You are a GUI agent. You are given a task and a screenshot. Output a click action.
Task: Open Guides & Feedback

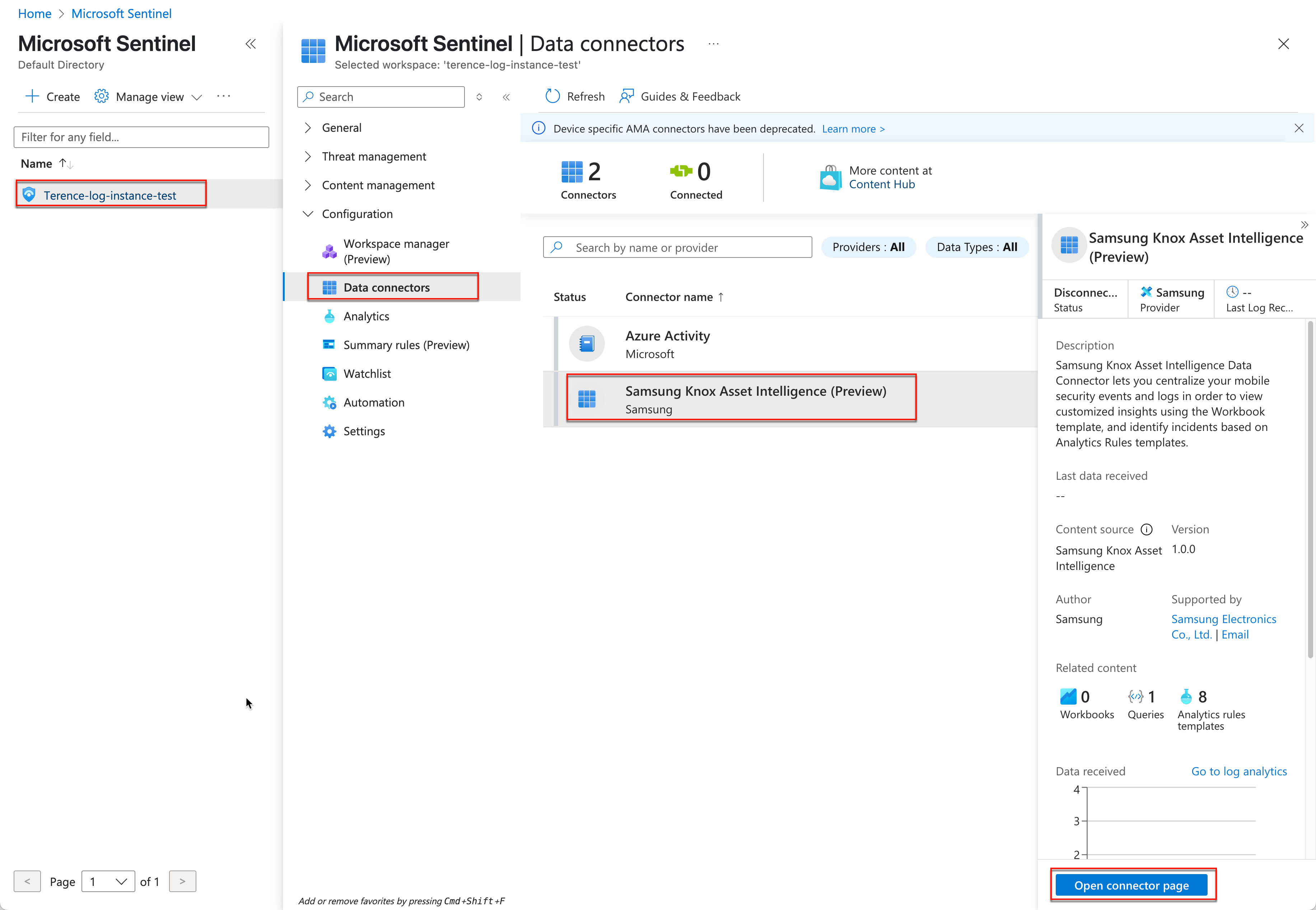click(x=680, y=96)
